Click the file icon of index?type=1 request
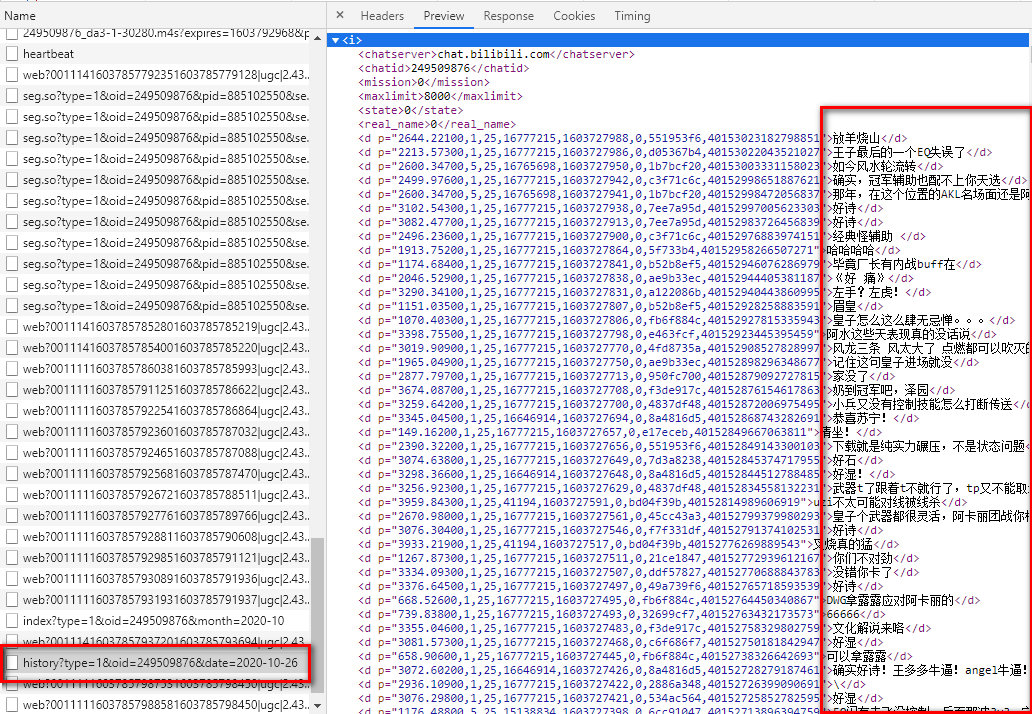1032x714 pixels. click(12, 621)
